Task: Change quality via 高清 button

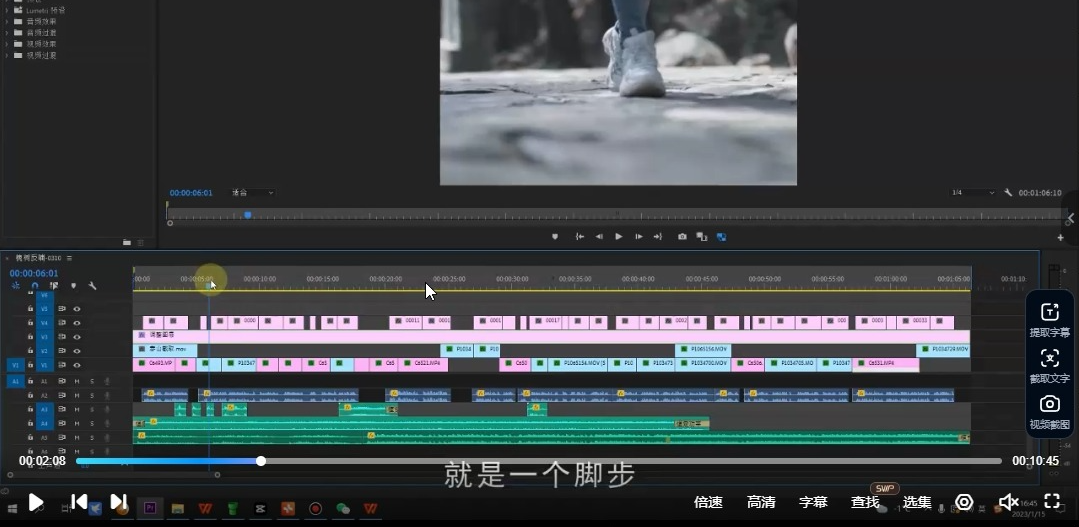Action: (761, 502)
